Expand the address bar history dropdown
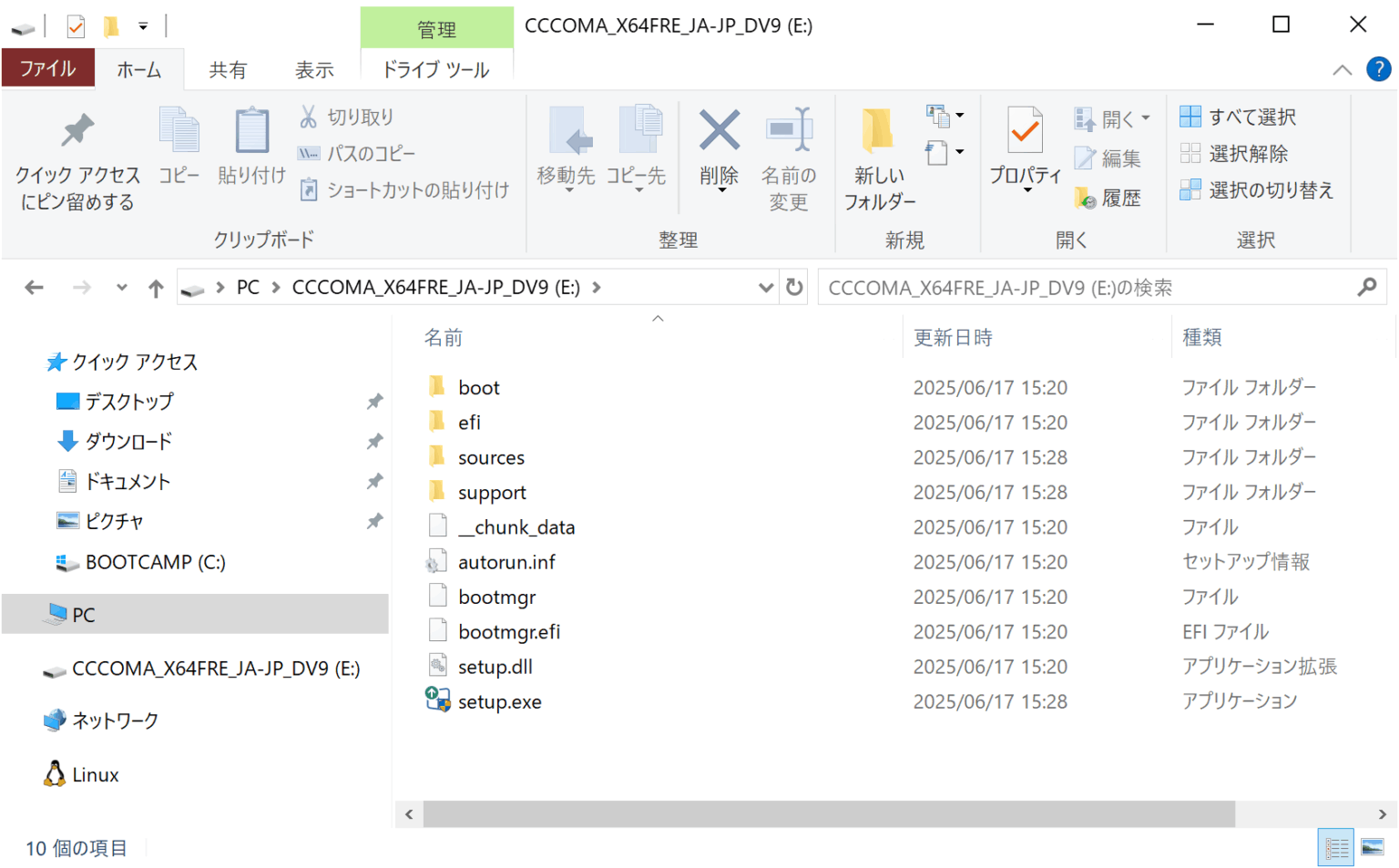The width and height of the screenshot is (1399, 868). [x=766, y=286]
